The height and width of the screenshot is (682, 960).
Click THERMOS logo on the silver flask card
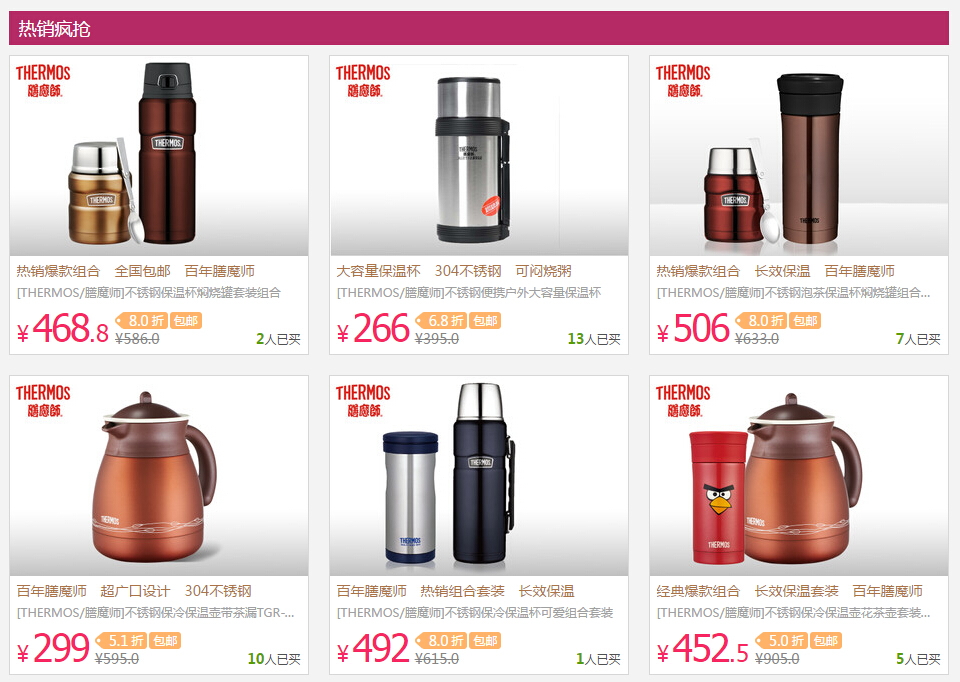click(x=363, y=81)
